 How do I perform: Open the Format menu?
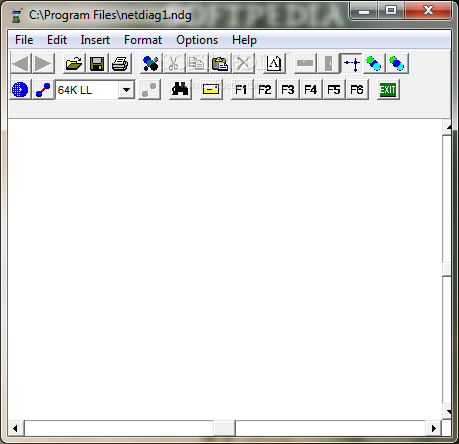pyautogui.click(x=143, y=40)
